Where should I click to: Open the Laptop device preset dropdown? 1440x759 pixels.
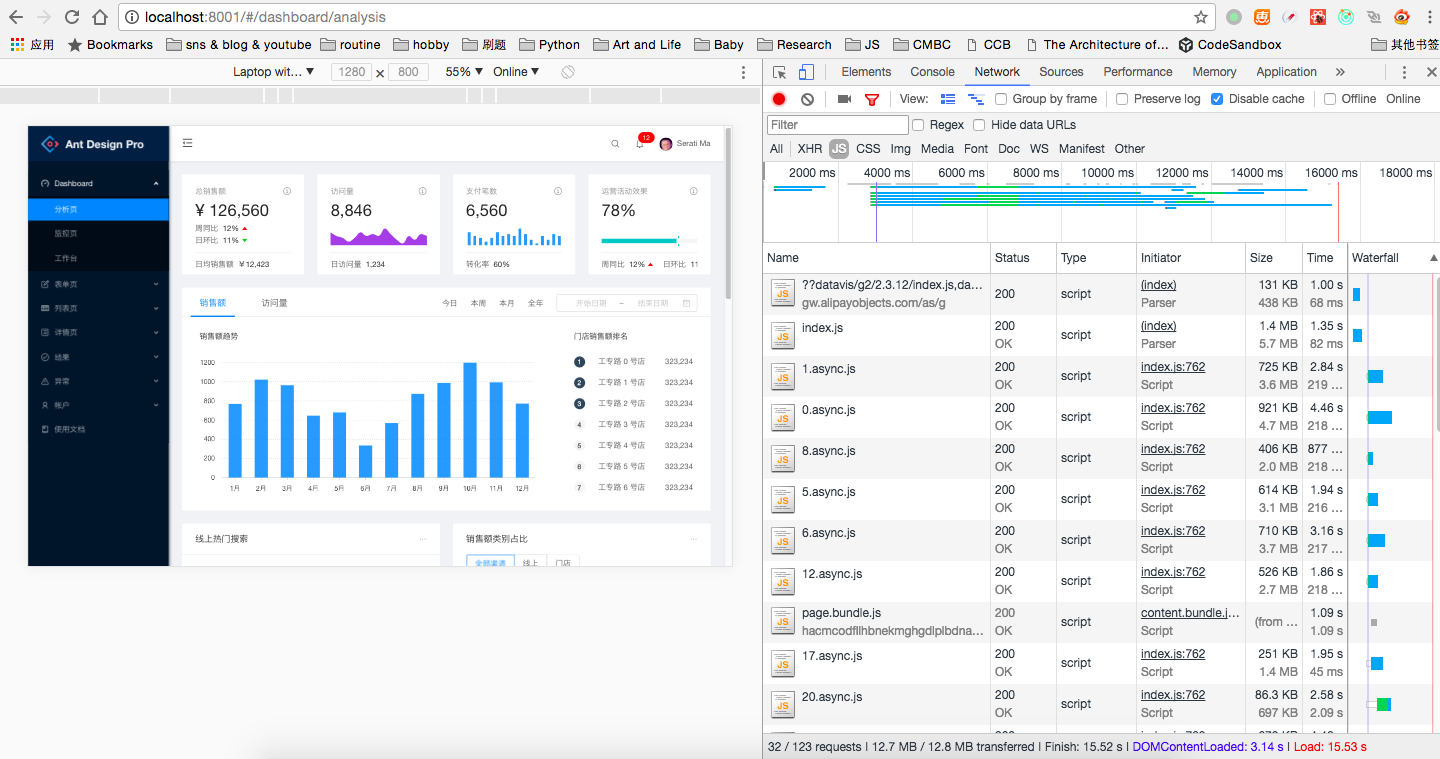(274, 72)
